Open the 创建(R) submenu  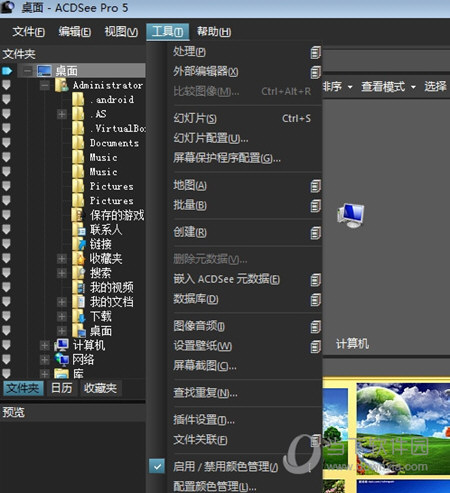pos(244,232)
